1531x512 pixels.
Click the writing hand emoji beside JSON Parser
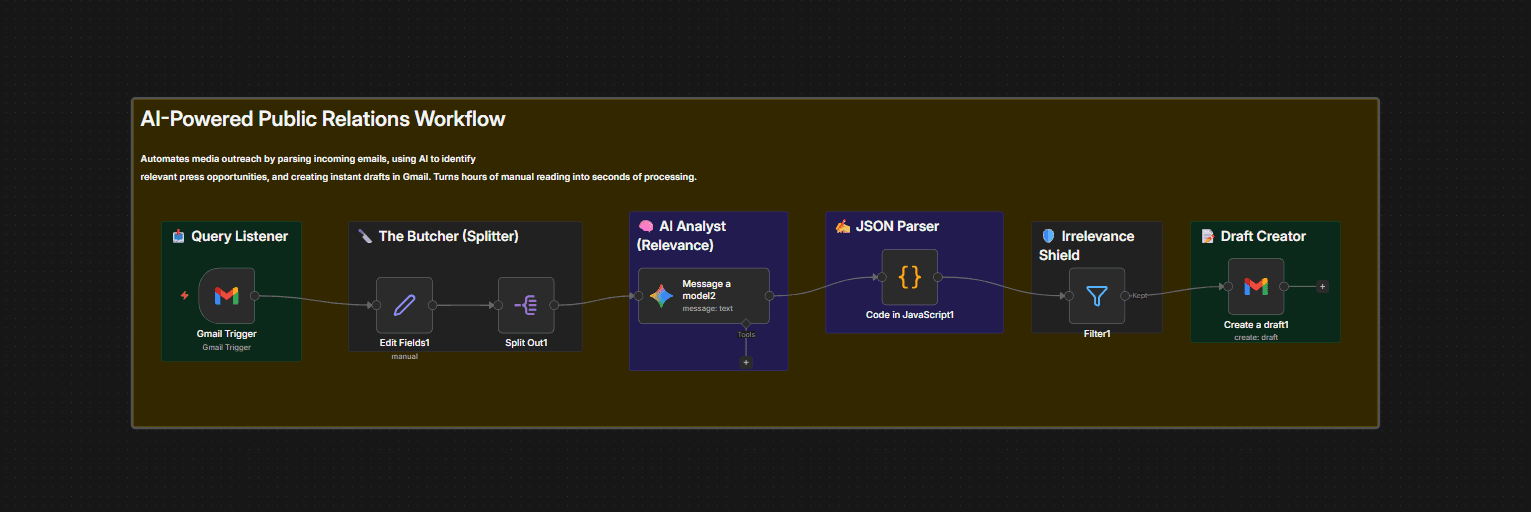(842, 227)
